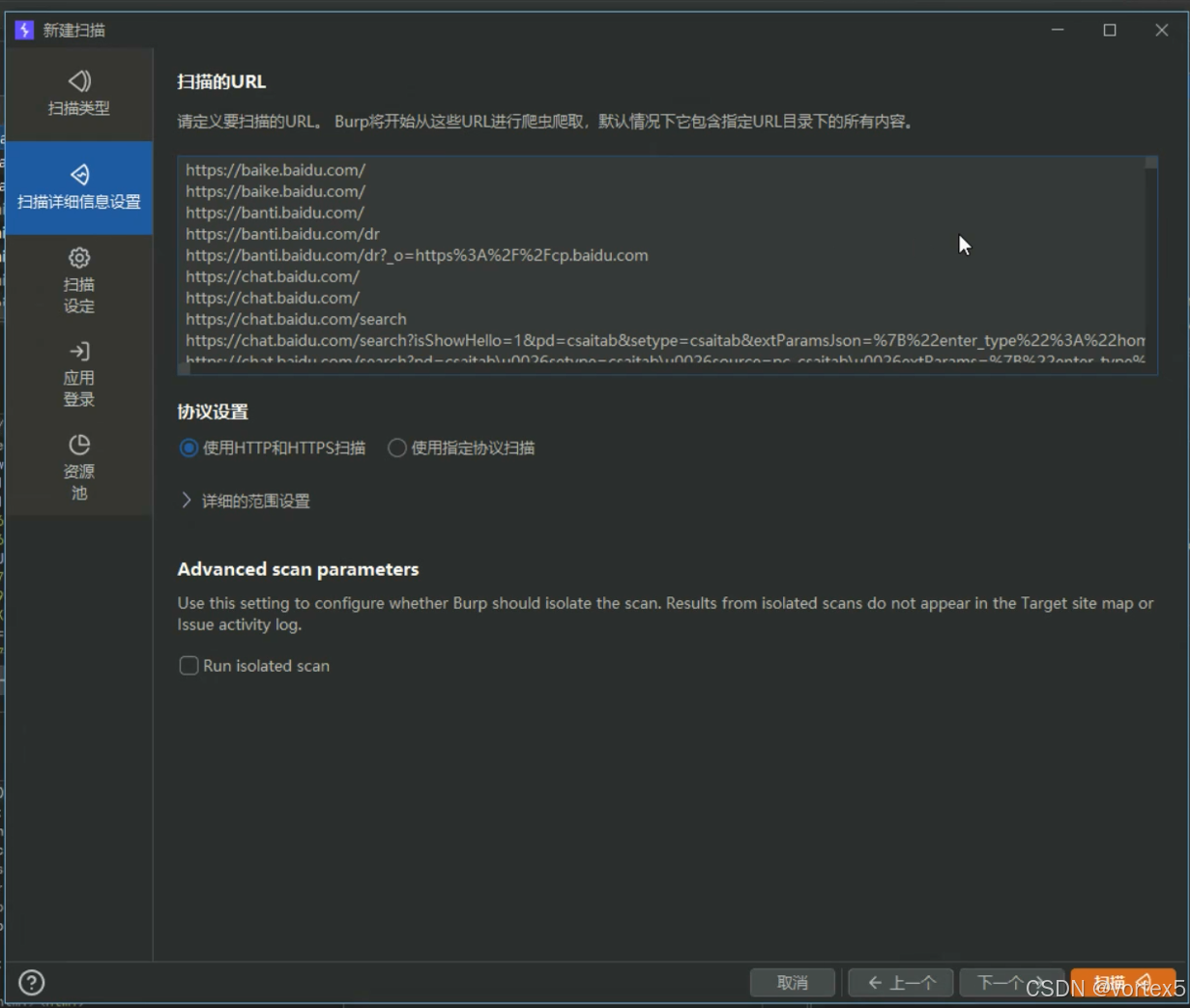
Task: Click the https://banti.baidu.com/dr URL line
Action: 282,234
